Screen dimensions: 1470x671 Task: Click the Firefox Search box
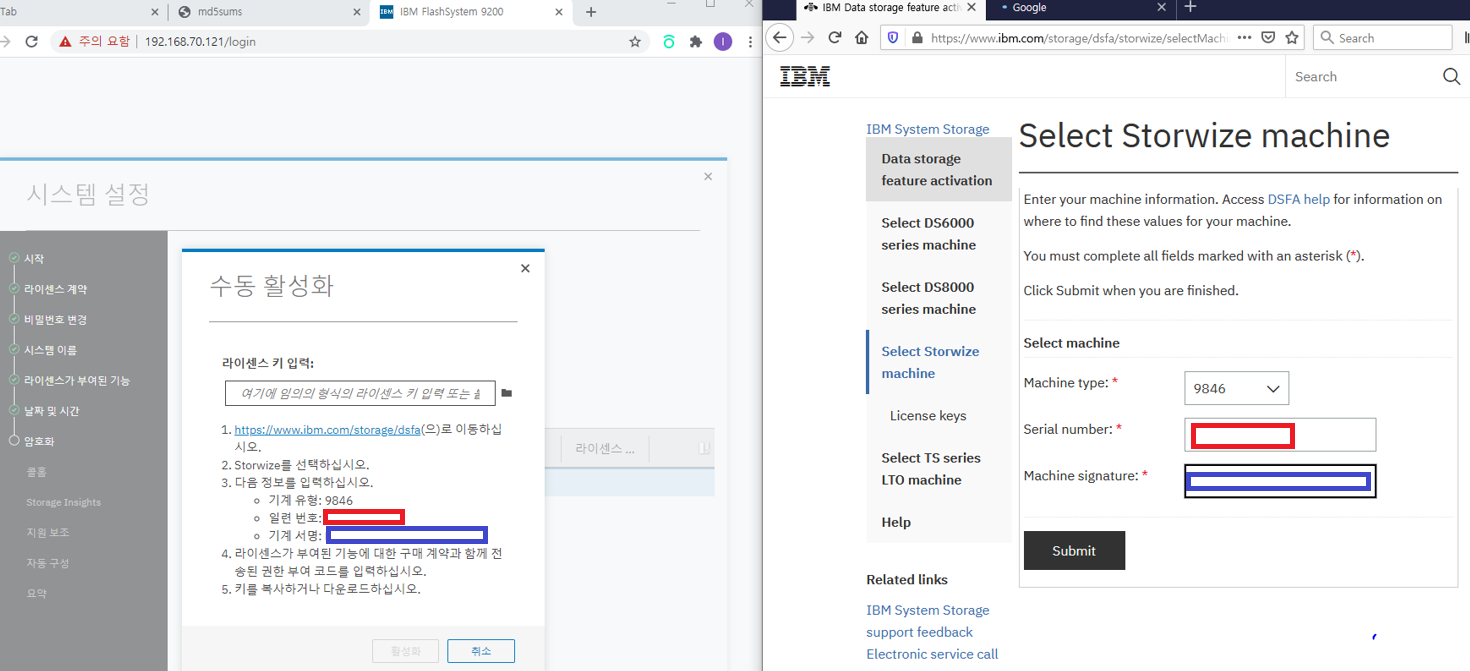click(1382, 37)
